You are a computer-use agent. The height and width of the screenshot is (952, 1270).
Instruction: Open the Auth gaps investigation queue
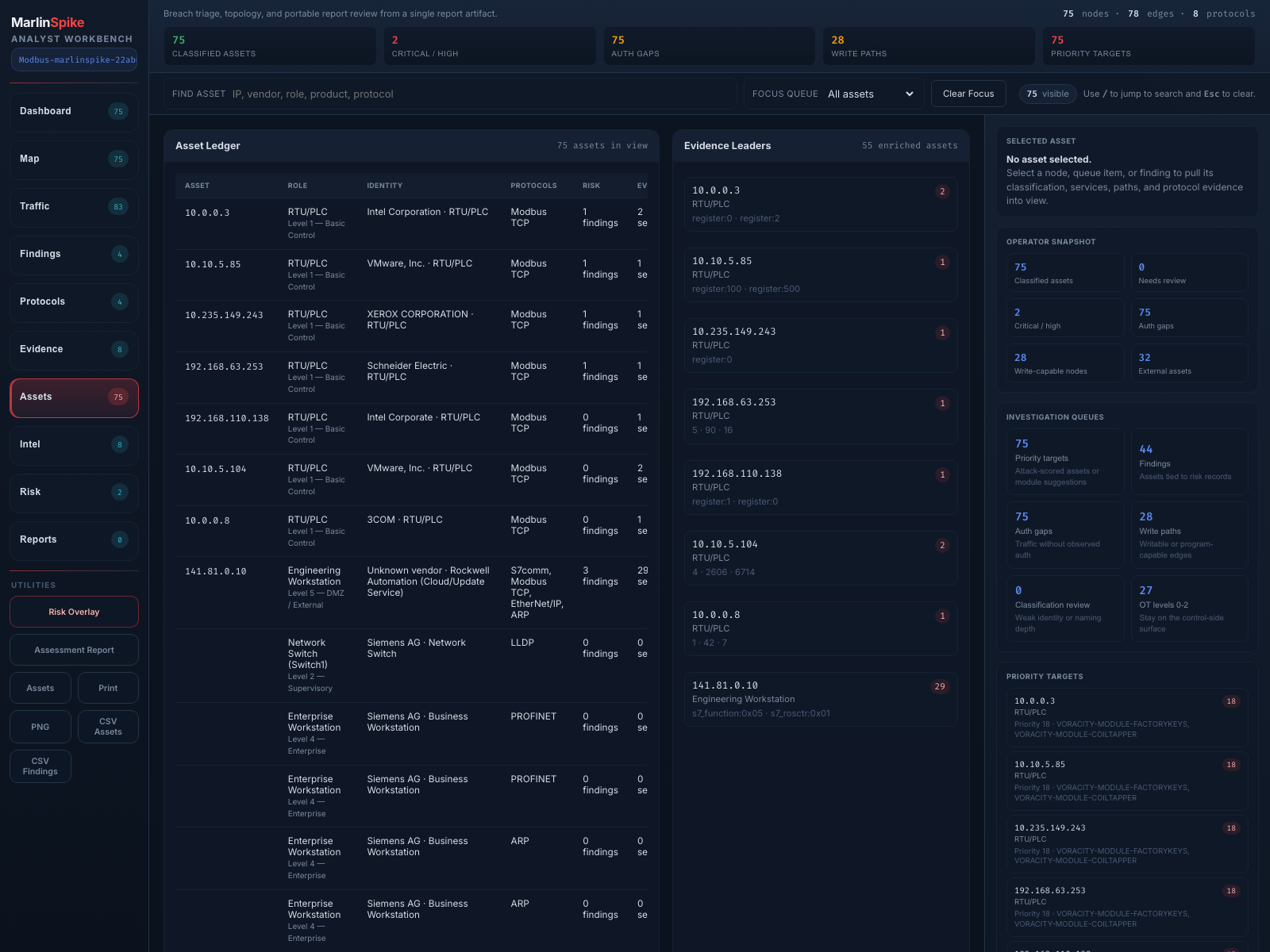tap(1065, 535)
